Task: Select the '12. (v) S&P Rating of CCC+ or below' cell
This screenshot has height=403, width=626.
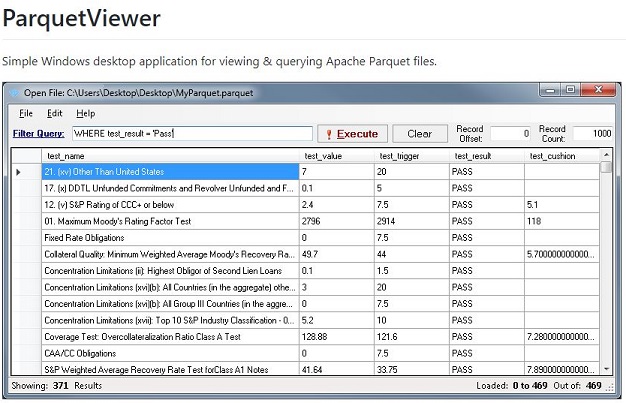Action: pyautogui.click(x=170, y=205)
